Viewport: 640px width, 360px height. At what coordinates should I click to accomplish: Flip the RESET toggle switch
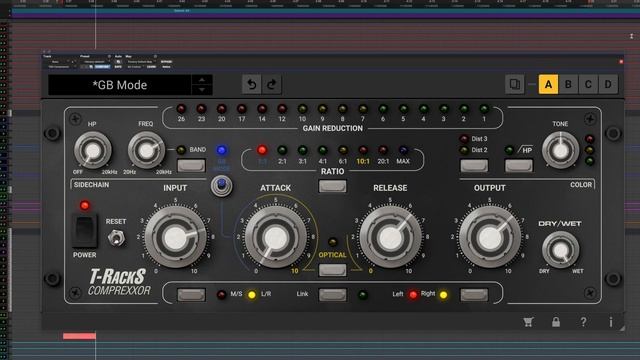(116, 238)
